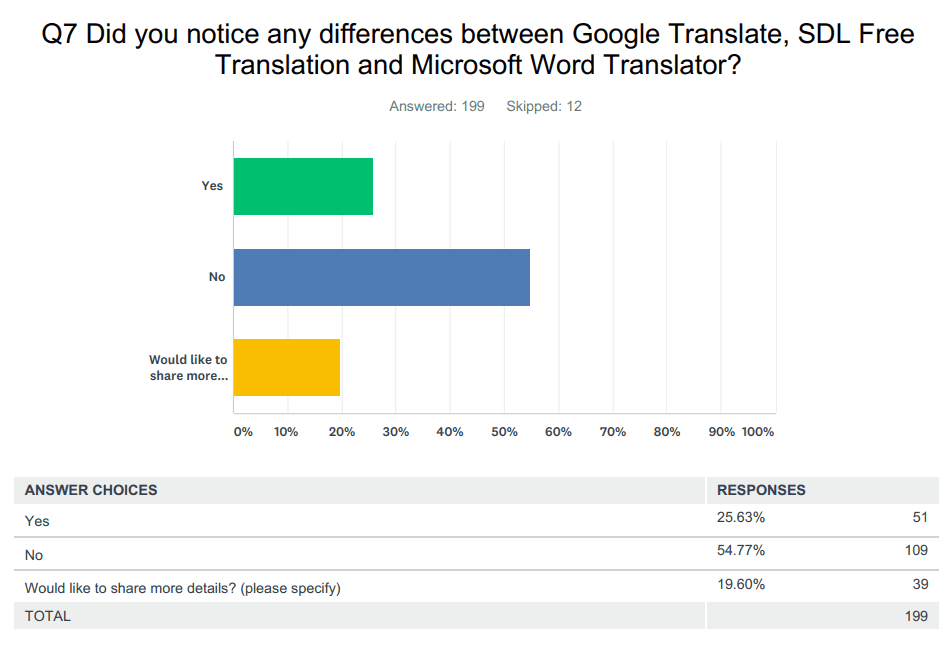
Task: Click the "Would like to share more..." chart label
Action: coord(189,368)
